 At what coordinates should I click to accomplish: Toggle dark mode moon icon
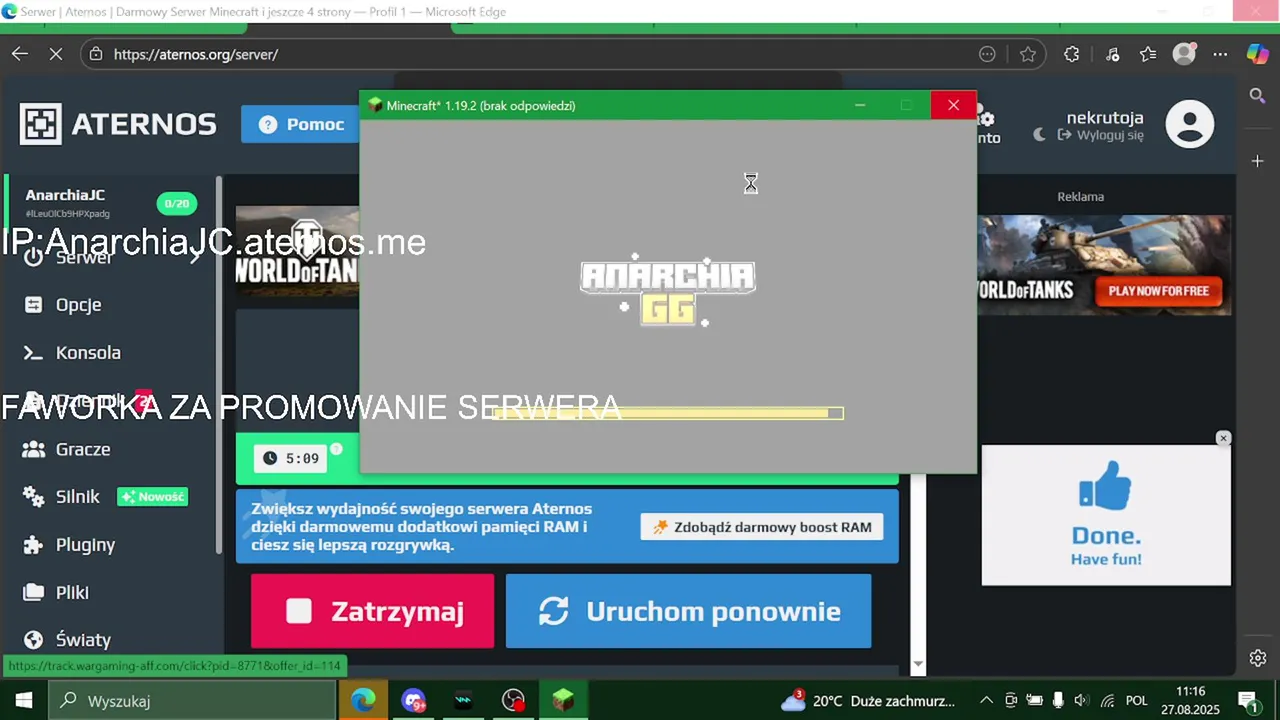[x=1040, y=134]
